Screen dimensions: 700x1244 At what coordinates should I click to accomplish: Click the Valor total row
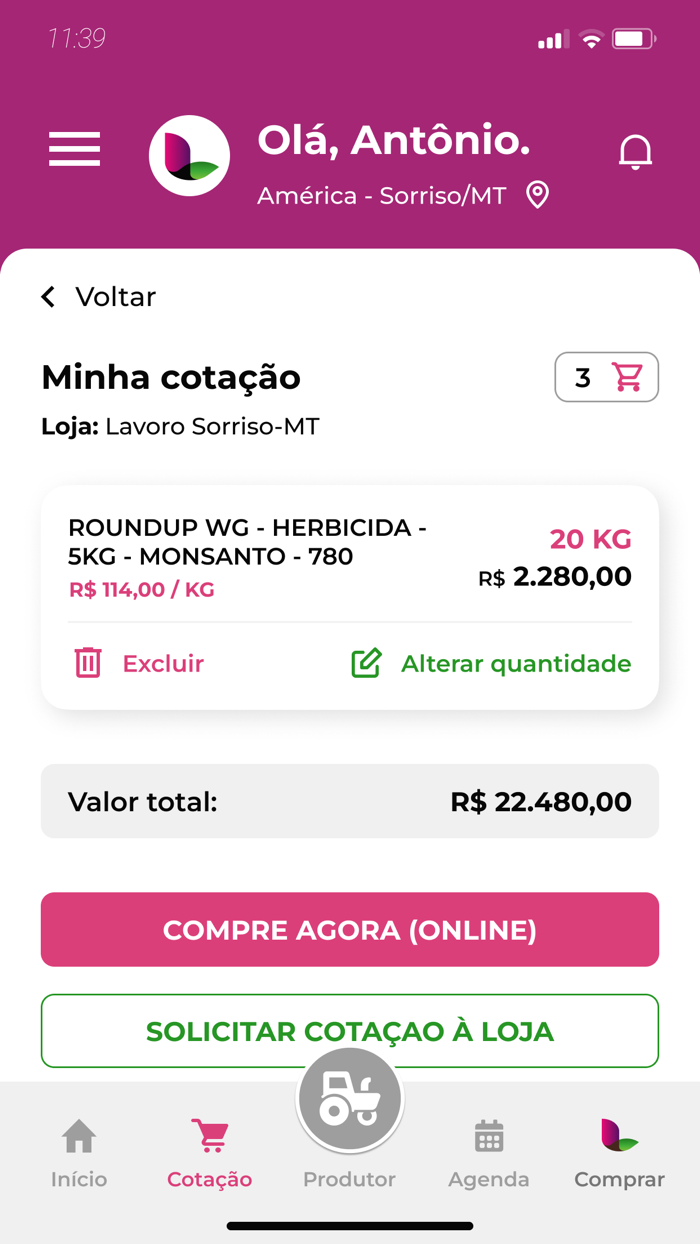349,801
